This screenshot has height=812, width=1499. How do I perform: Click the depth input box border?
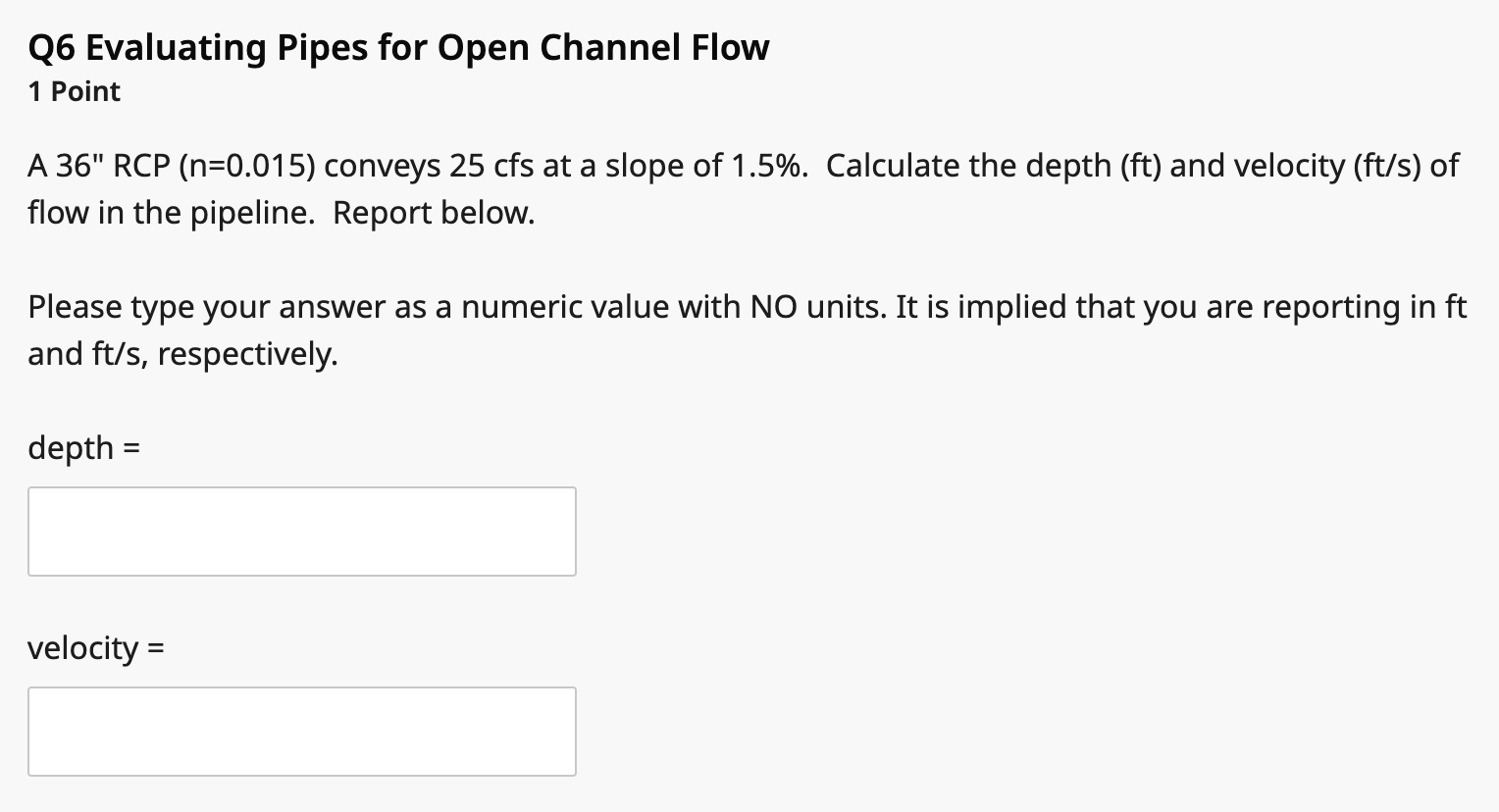(x=300, y=487)
